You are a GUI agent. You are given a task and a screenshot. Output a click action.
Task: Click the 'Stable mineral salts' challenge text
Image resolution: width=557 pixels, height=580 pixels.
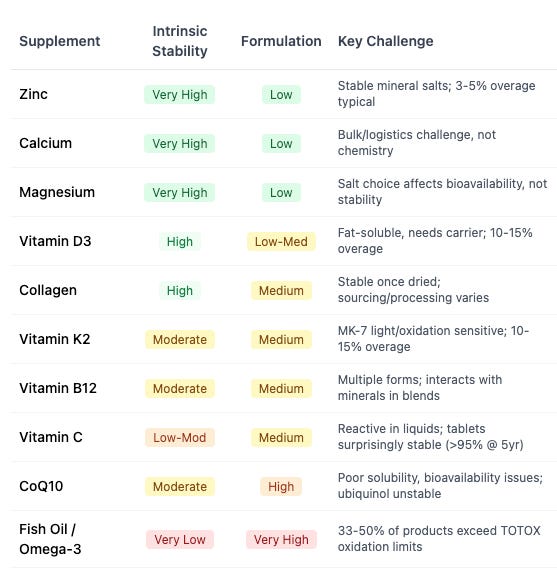pos(436,94)
